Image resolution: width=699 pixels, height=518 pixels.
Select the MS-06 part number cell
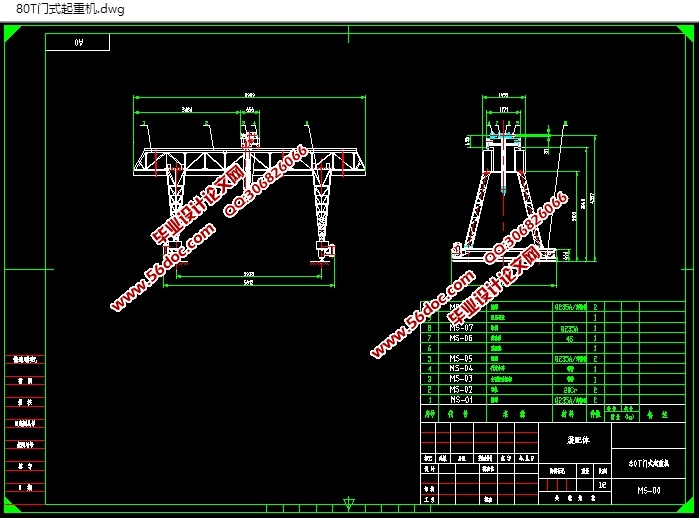[460, 338]
